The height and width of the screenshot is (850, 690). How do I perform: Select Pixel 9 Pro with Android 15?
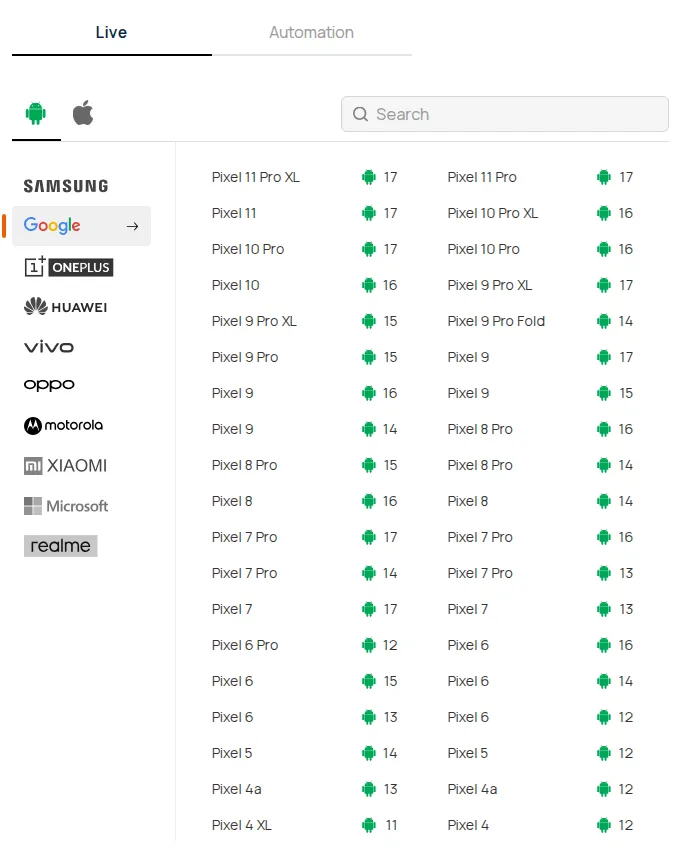click(x=244, y=357)
